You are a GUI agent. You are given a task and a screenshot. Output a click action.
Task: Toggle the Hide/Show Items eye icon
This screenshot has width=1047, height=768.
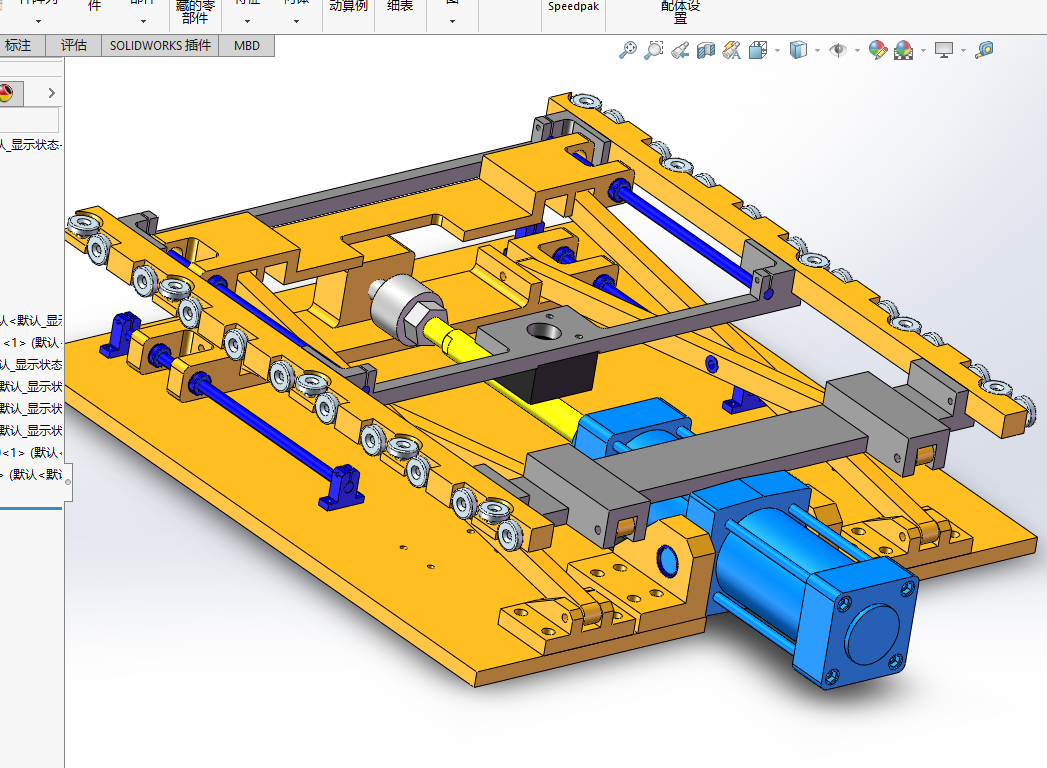pyautogui.click(x=837, y=50)
